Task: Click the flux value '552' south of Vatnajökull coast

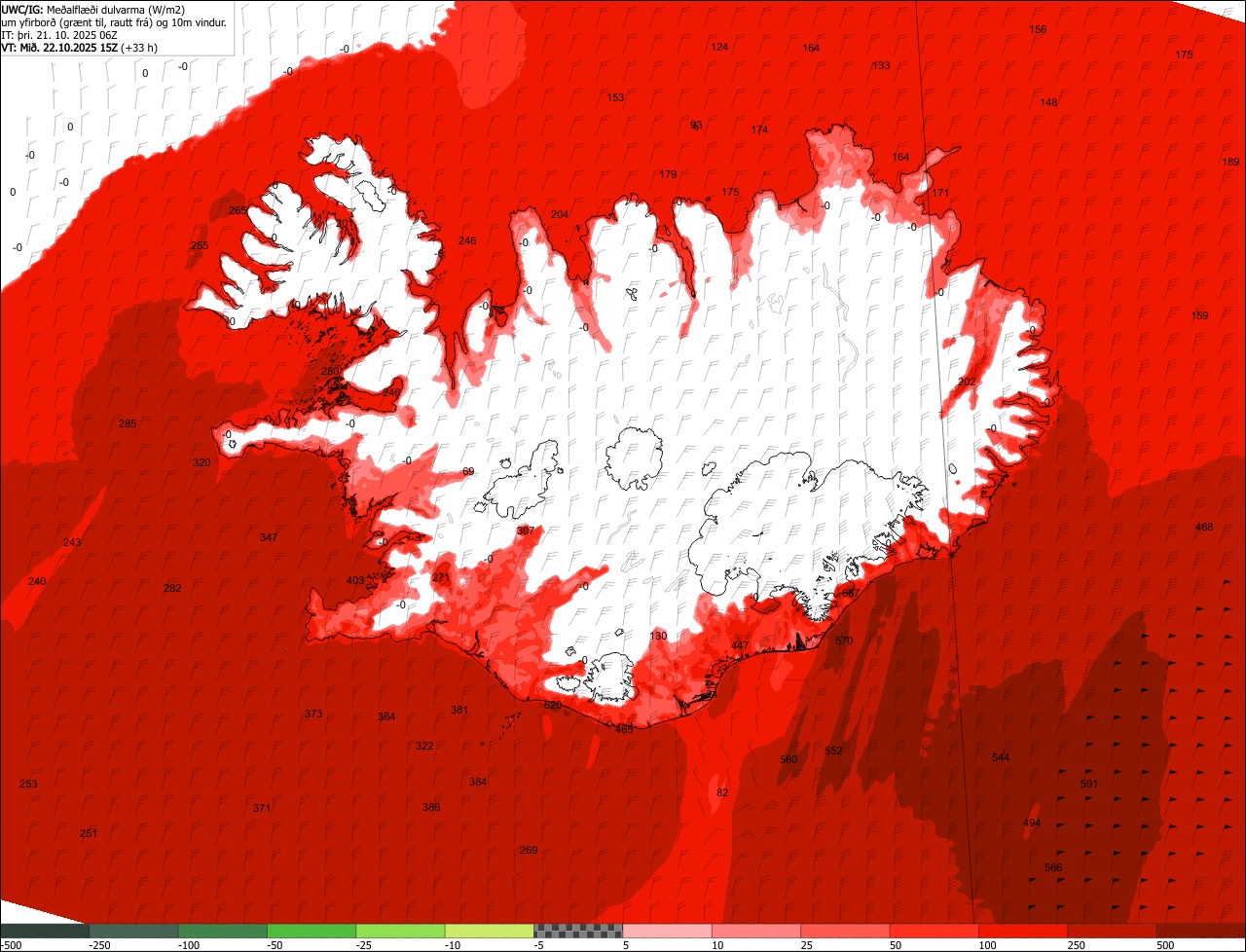Action: (x=834, y=751)
